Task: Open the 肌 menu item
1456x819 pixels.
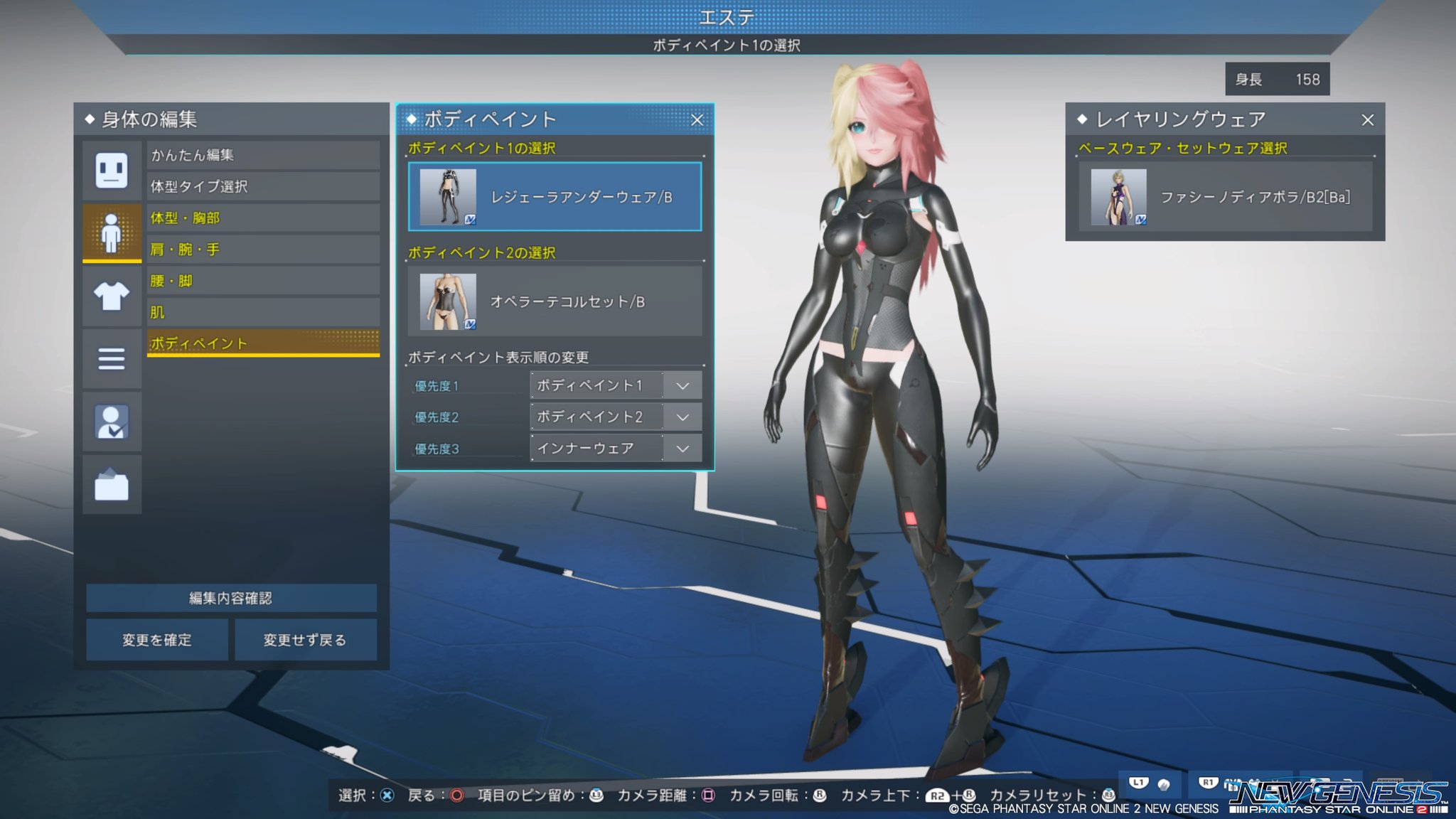Action: click(263, 312)
